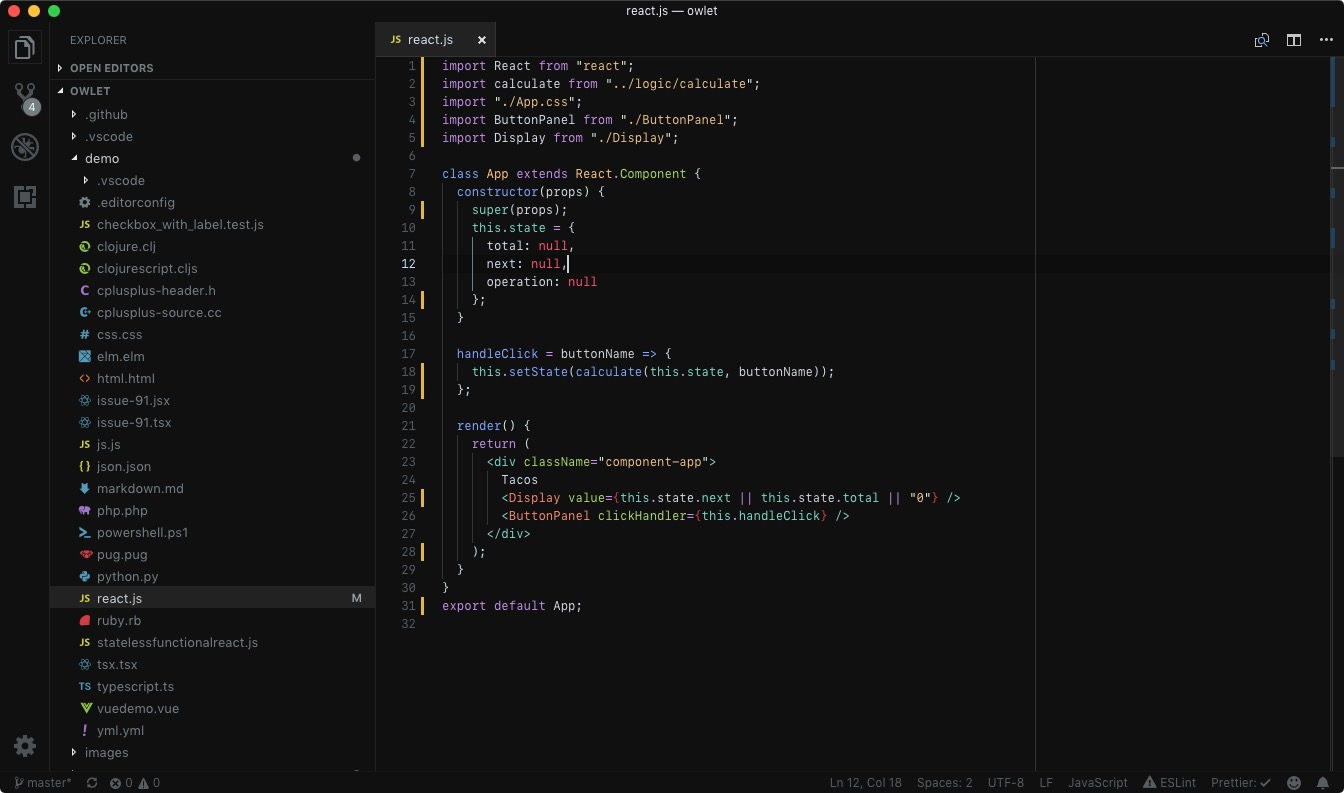Open issue-91.tsx file
This screenshot has width=1344, height=793.
coord(212,422)
